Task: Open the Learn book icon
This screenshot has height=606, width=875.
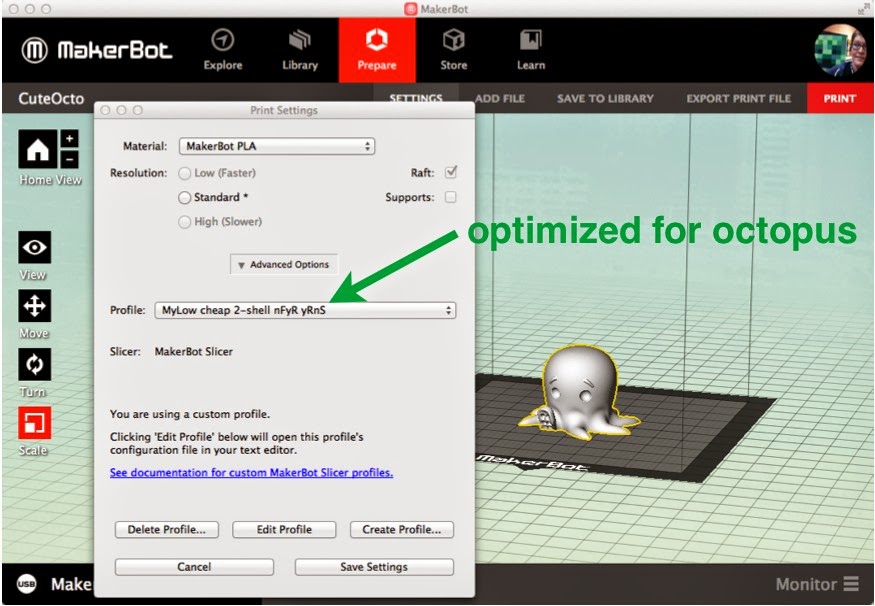Action: pyautogui.click(x=530, y=40)
